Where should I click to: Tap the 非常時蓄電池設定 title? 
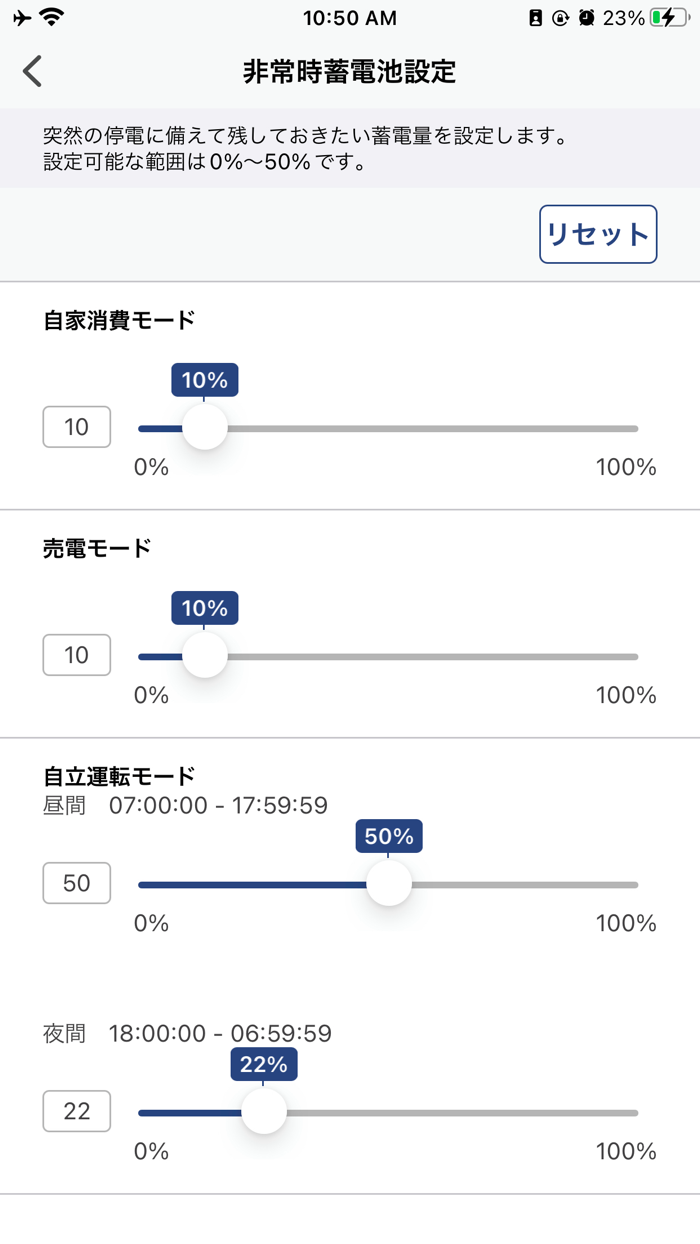pyautogui.click(x=349, y=71)
